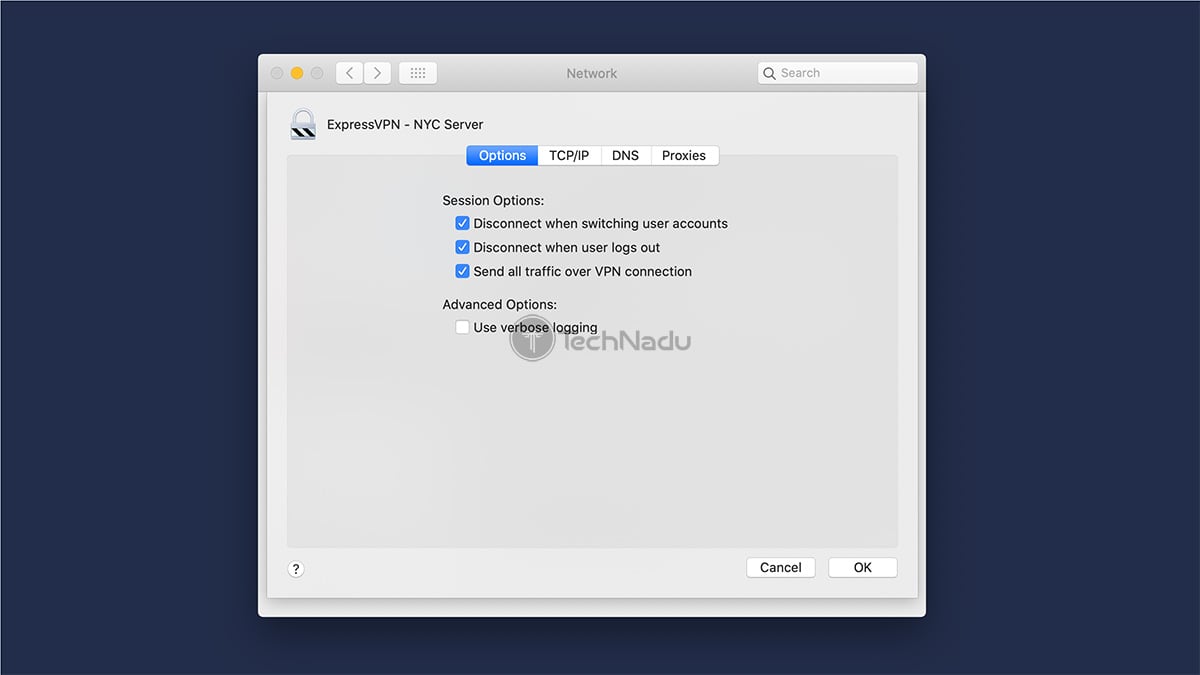Click the Session Options heading

pyautogui.click(x=494, y=201)
